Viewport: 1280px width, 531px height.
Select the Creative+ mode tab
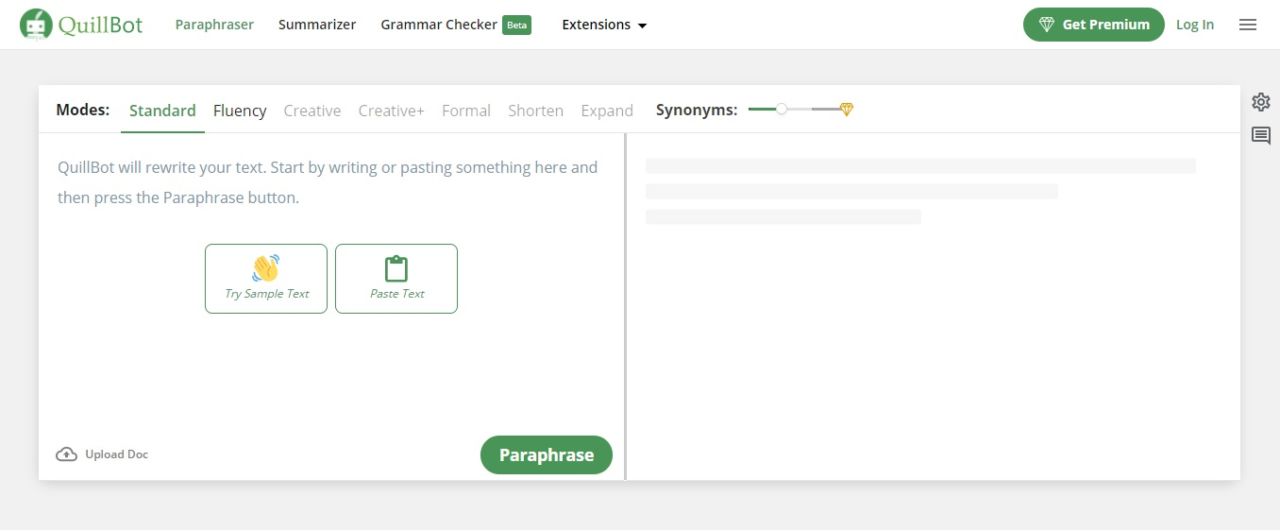(391, 110)
